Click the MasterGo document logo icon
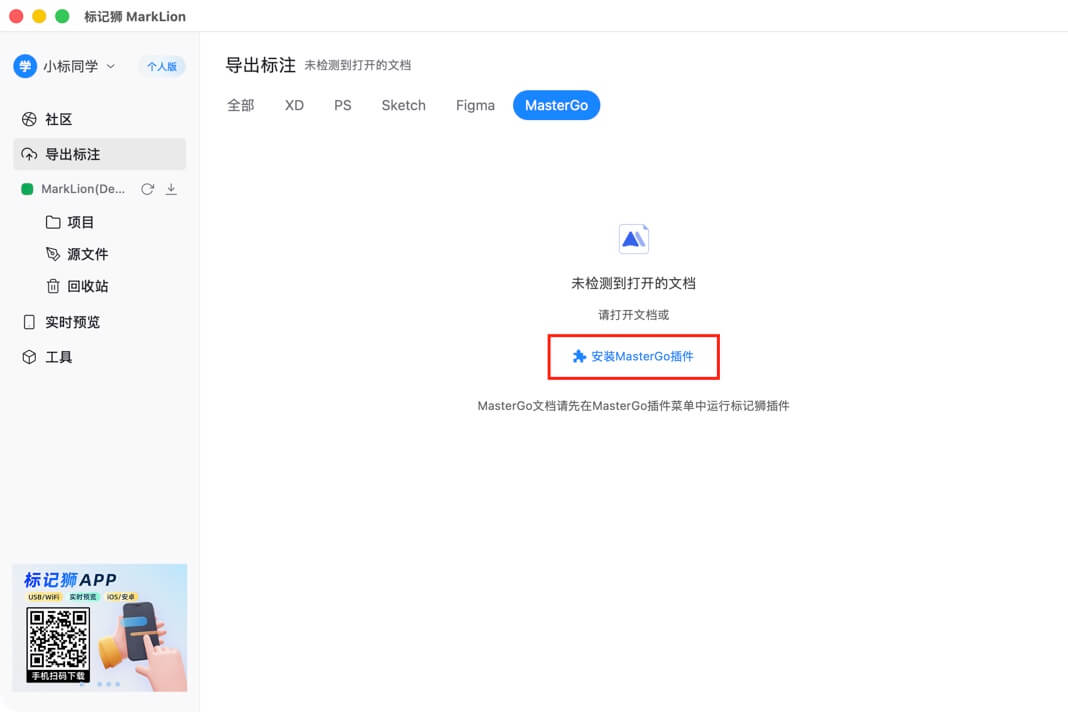This screenshot has height=712, width=1068. point(633,238)
